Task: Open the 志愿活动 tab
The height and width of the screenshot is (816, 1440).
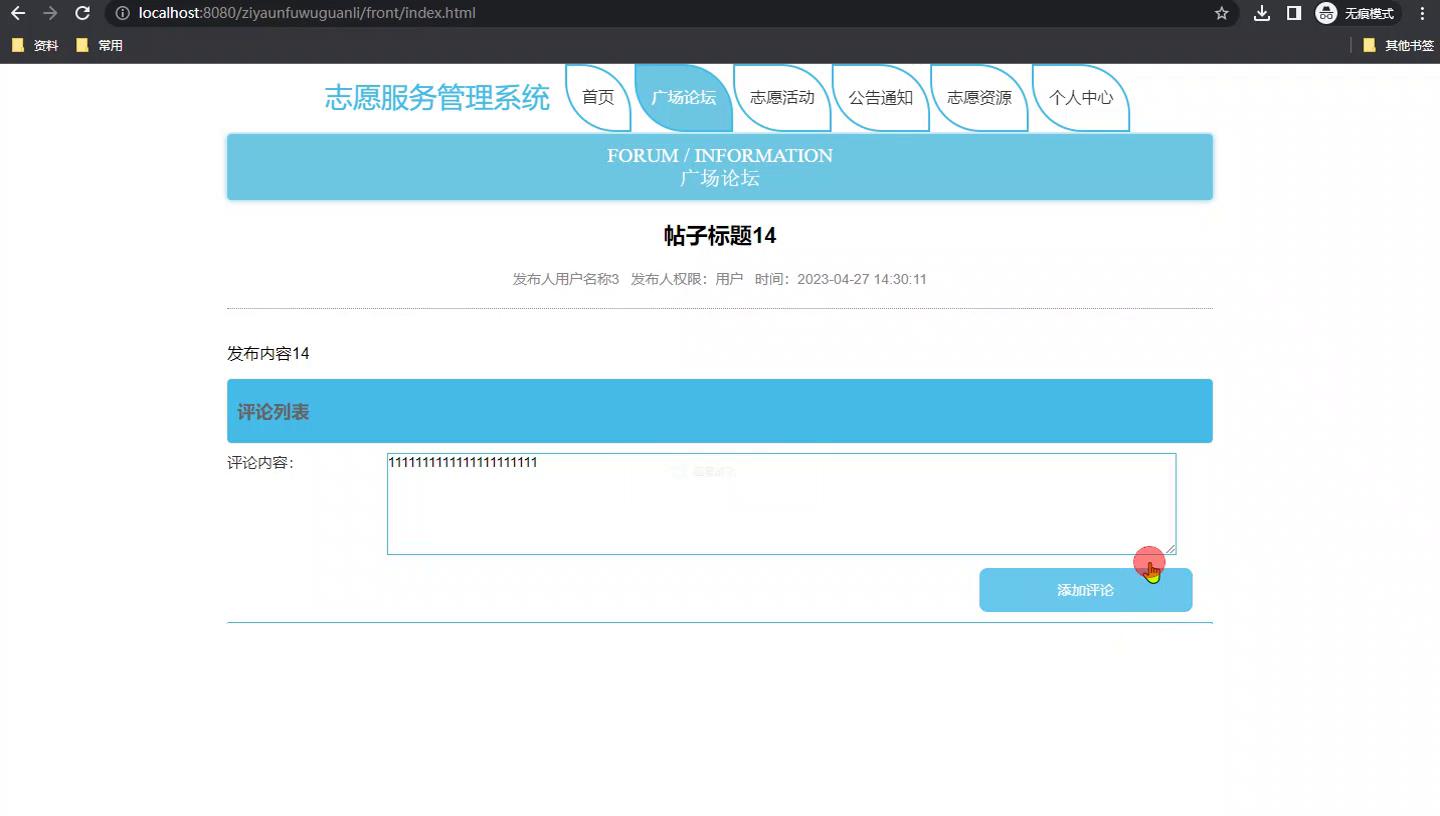Action: click(x=782, y=98)
